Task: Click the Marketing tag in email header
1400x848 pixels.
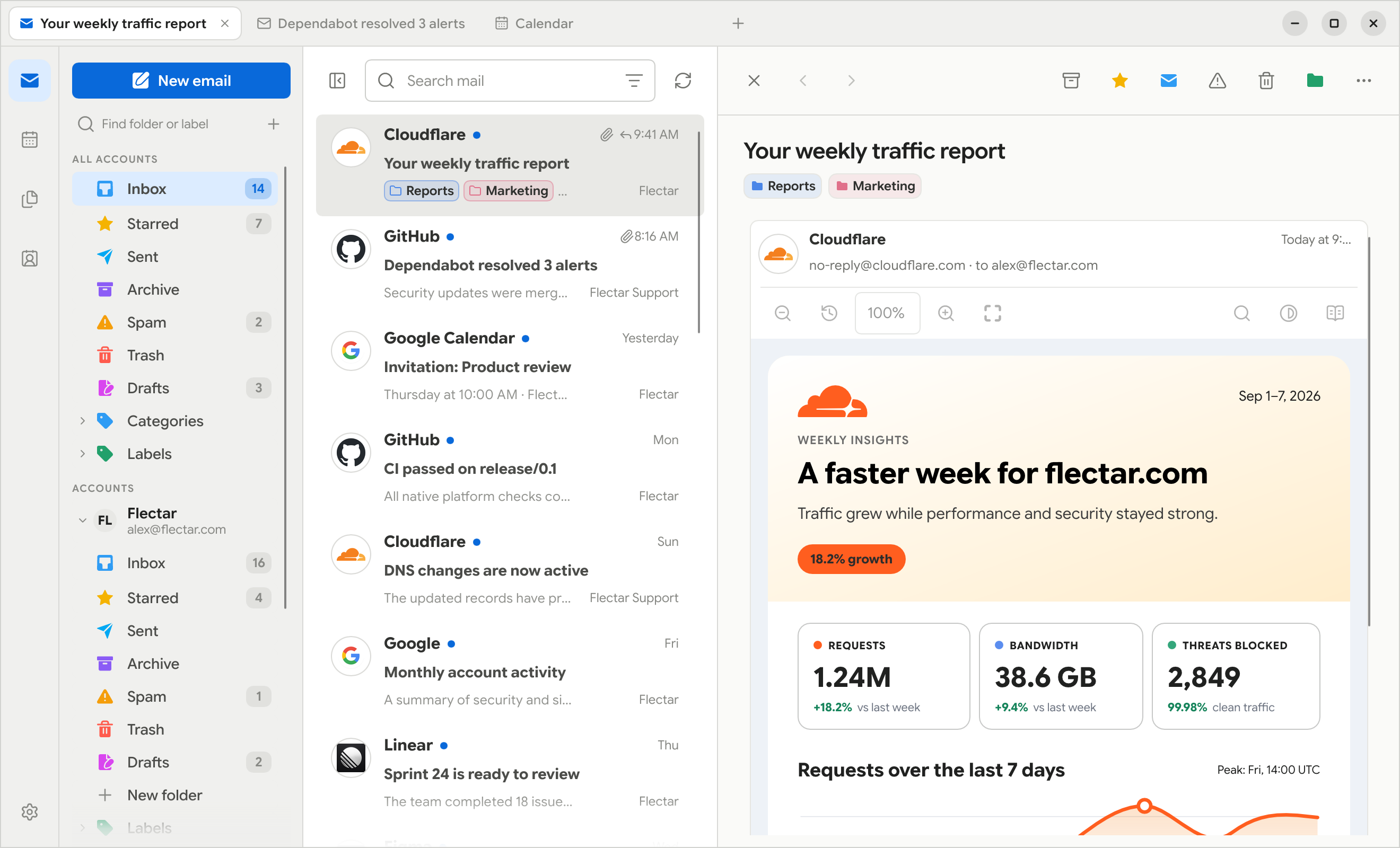Action: (875, 187)
